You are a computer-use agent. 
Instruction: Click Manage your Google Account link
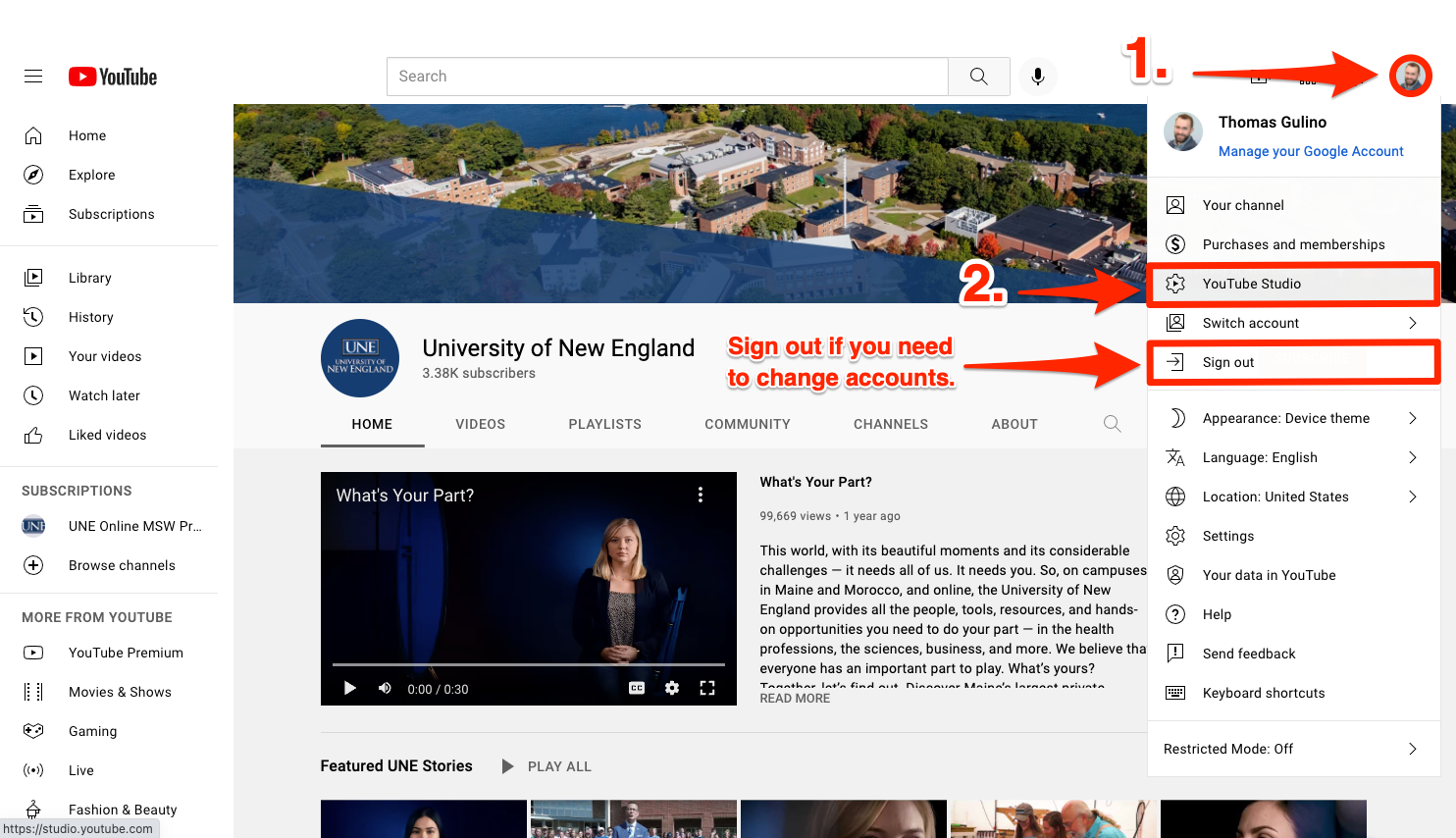point(1311,151)
